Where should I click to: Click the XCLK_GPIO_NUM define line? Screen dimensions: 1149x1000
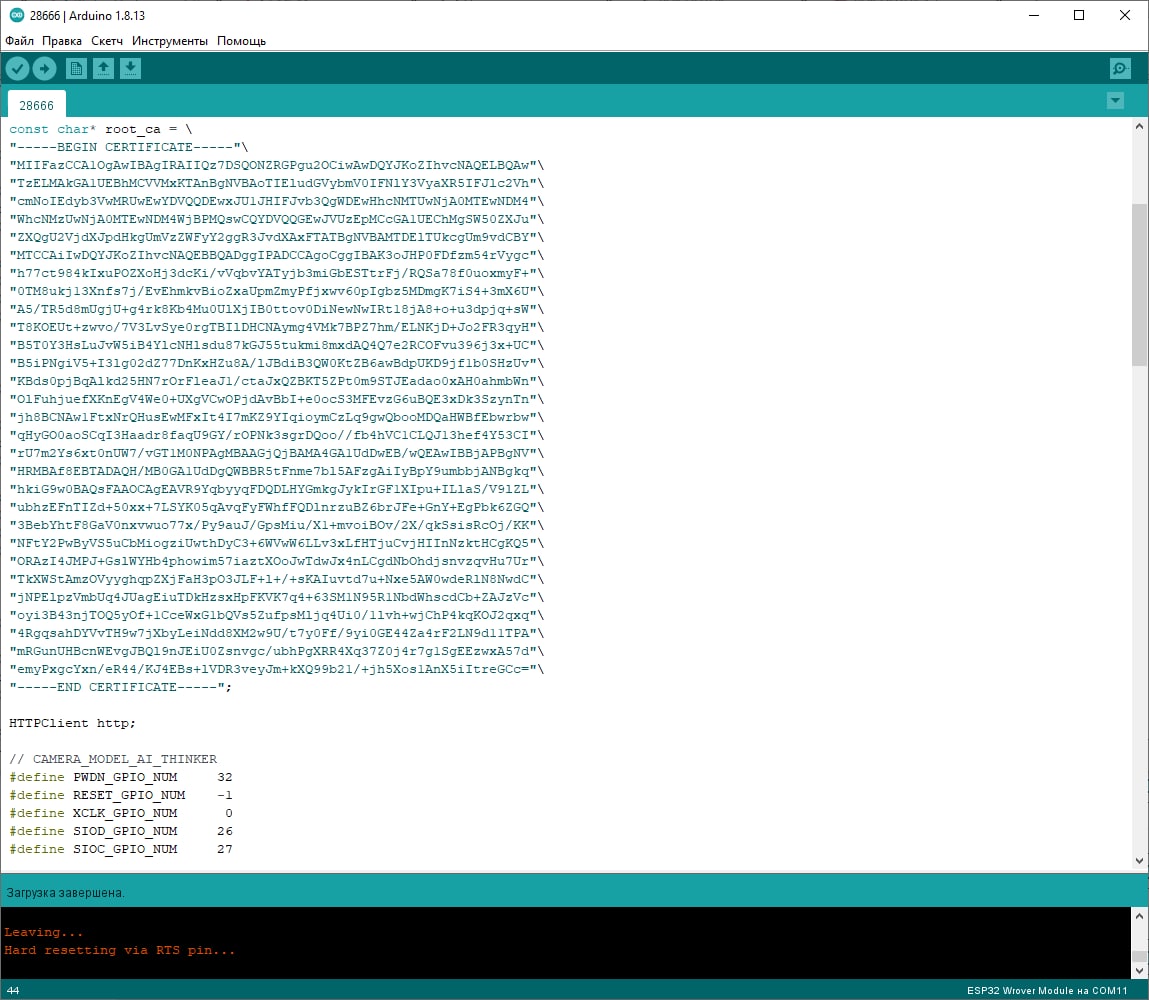pyautogui.click(x=121, y=813)
